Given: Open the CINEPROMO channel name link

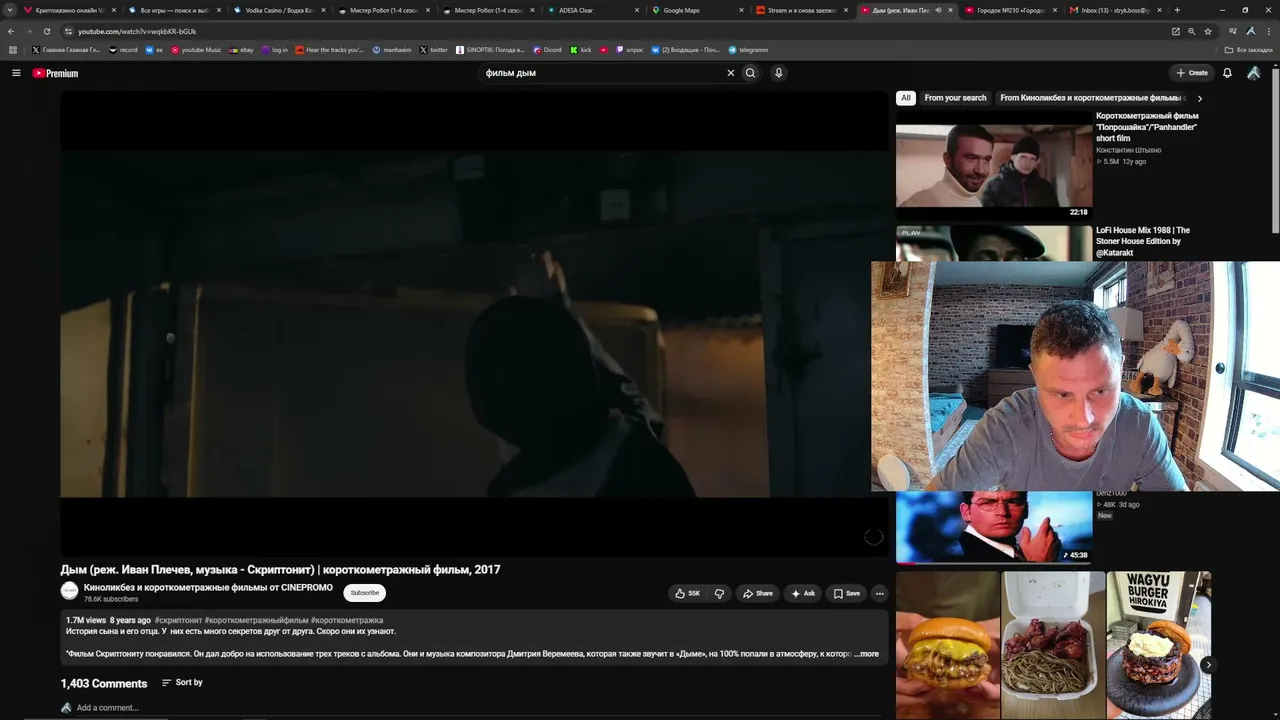Looking at the screenshot, I should (x=208, y=588).
